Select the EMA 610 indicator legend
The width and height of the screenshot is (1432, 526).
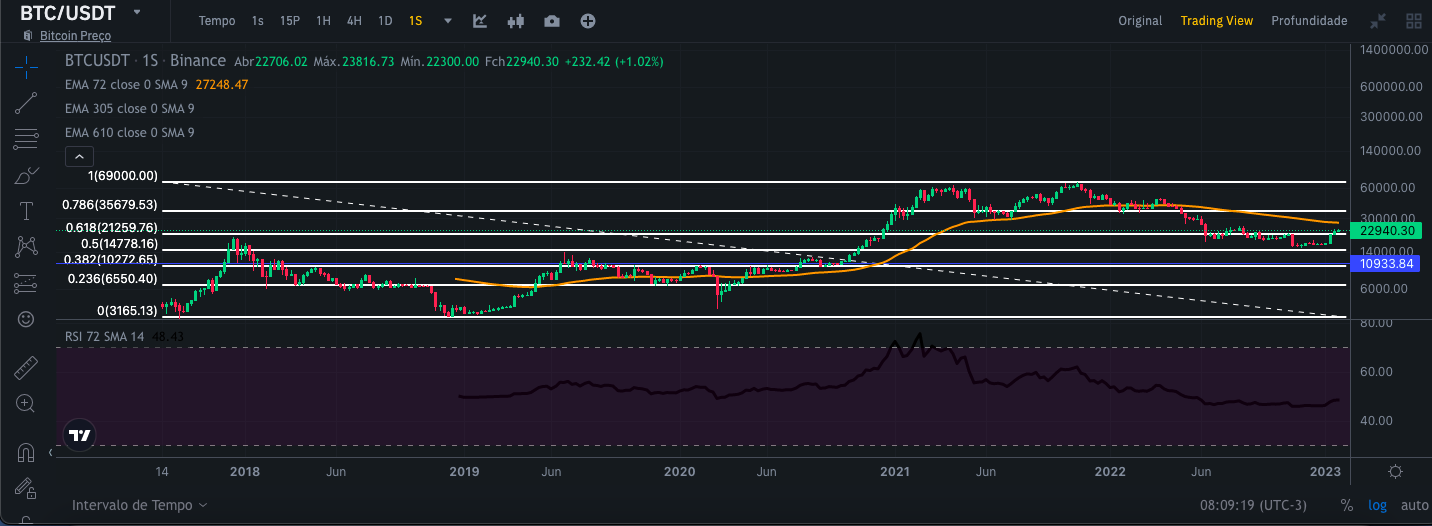pyautogui.click(x=130, y=133)
